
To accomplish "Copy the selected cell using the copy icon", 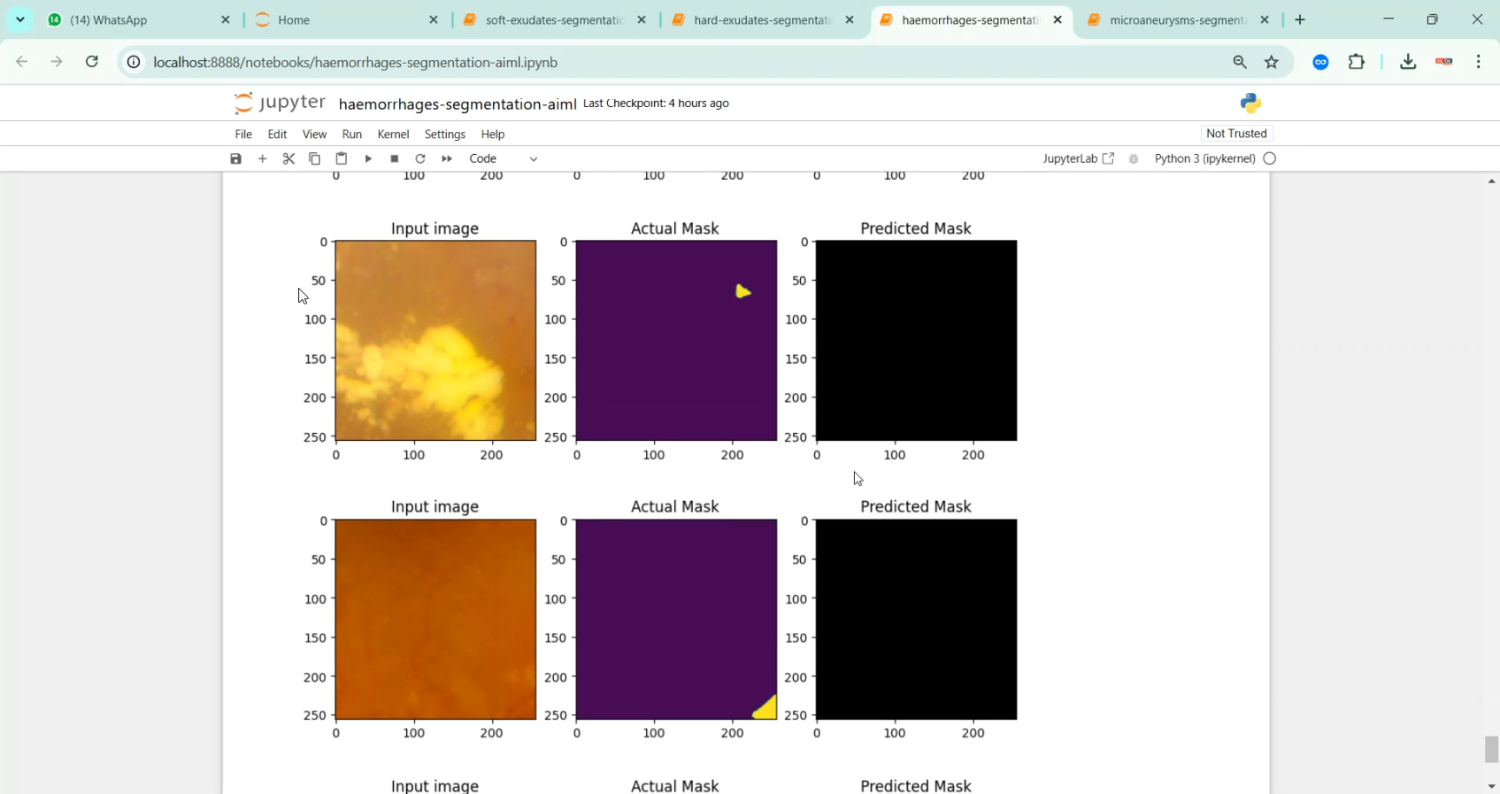I will click(314, 158).
